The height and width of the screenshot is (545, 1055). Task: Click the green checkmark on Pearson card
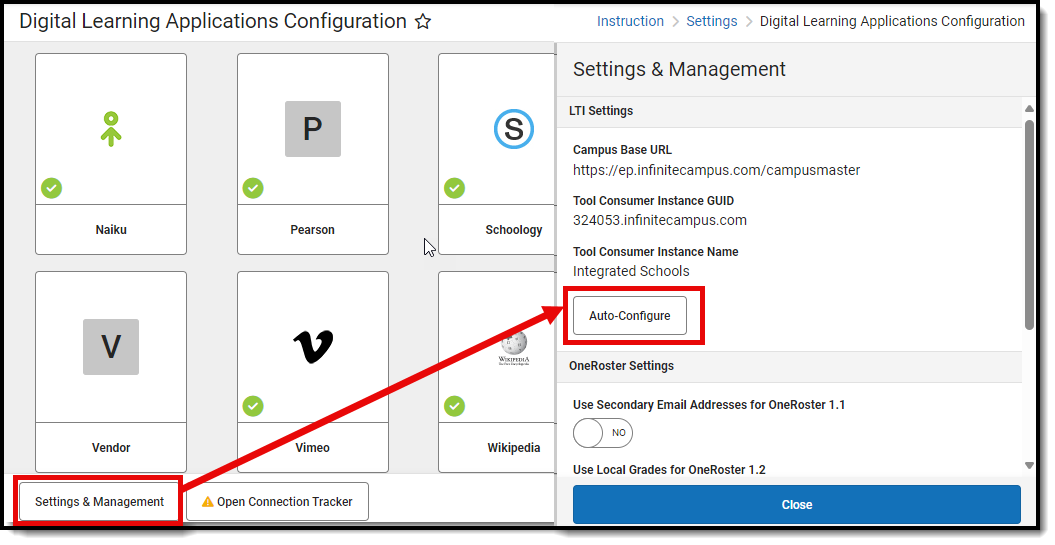253,188
